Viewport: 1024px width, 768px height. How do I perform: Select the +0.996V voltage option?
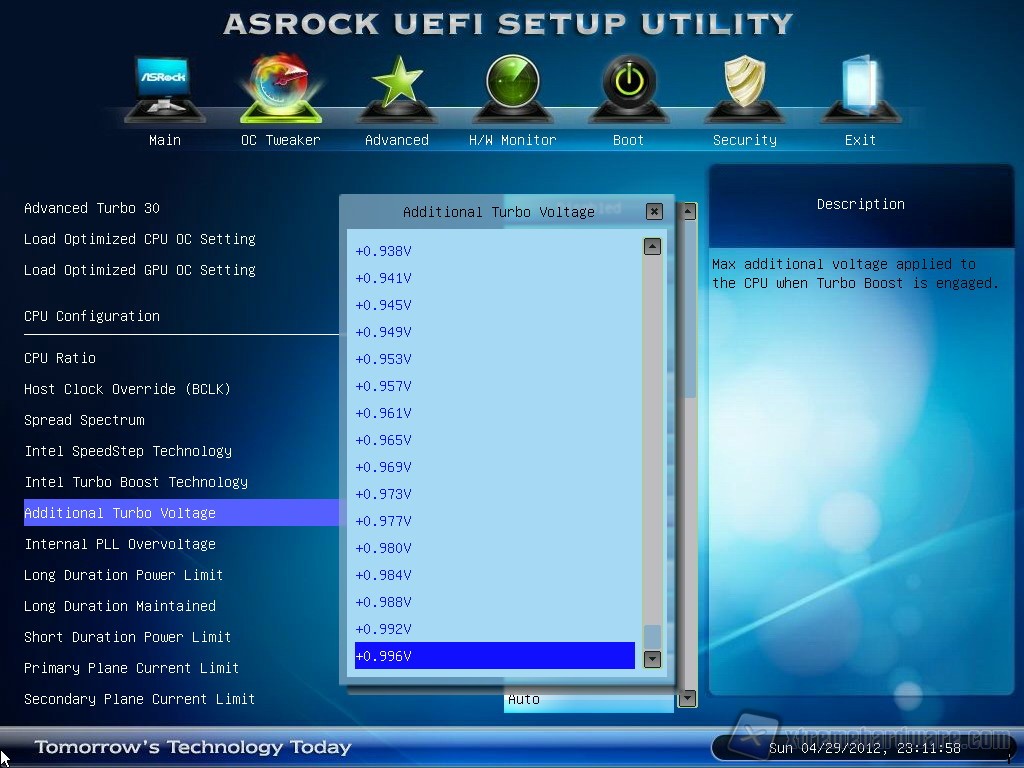[494, 656]
